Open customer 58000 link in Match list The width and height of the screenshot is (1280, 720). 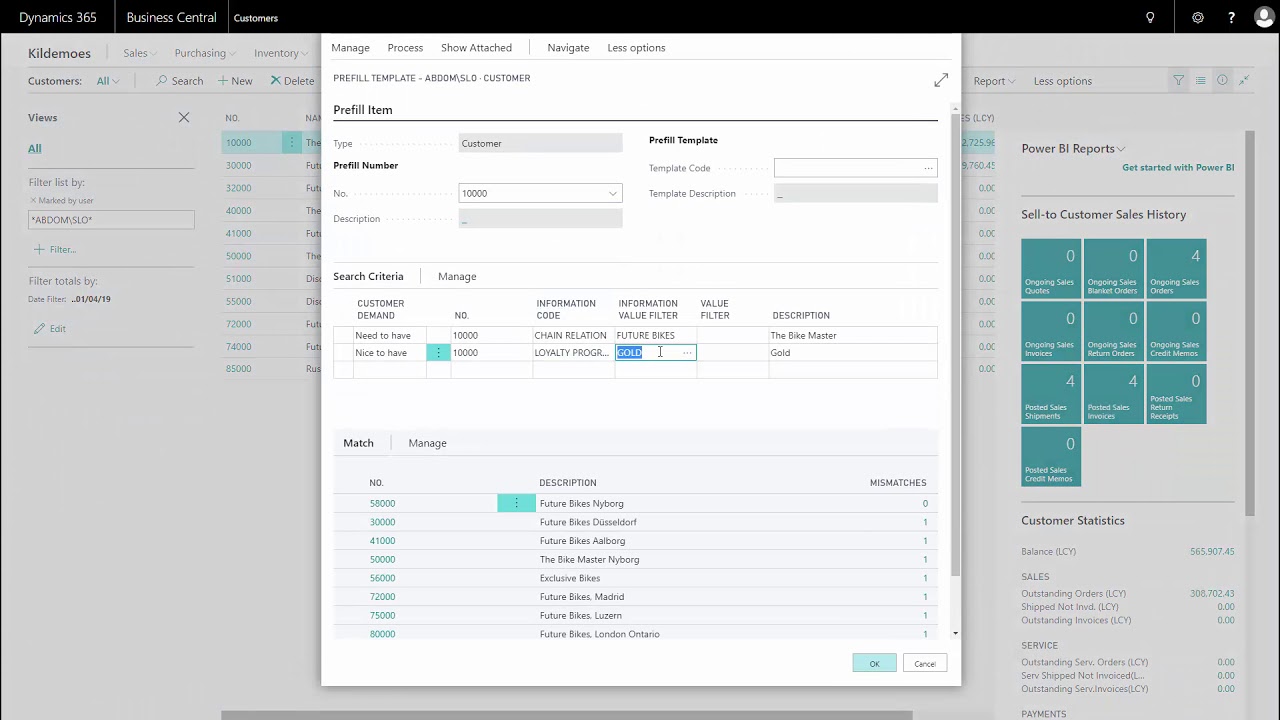382,504
